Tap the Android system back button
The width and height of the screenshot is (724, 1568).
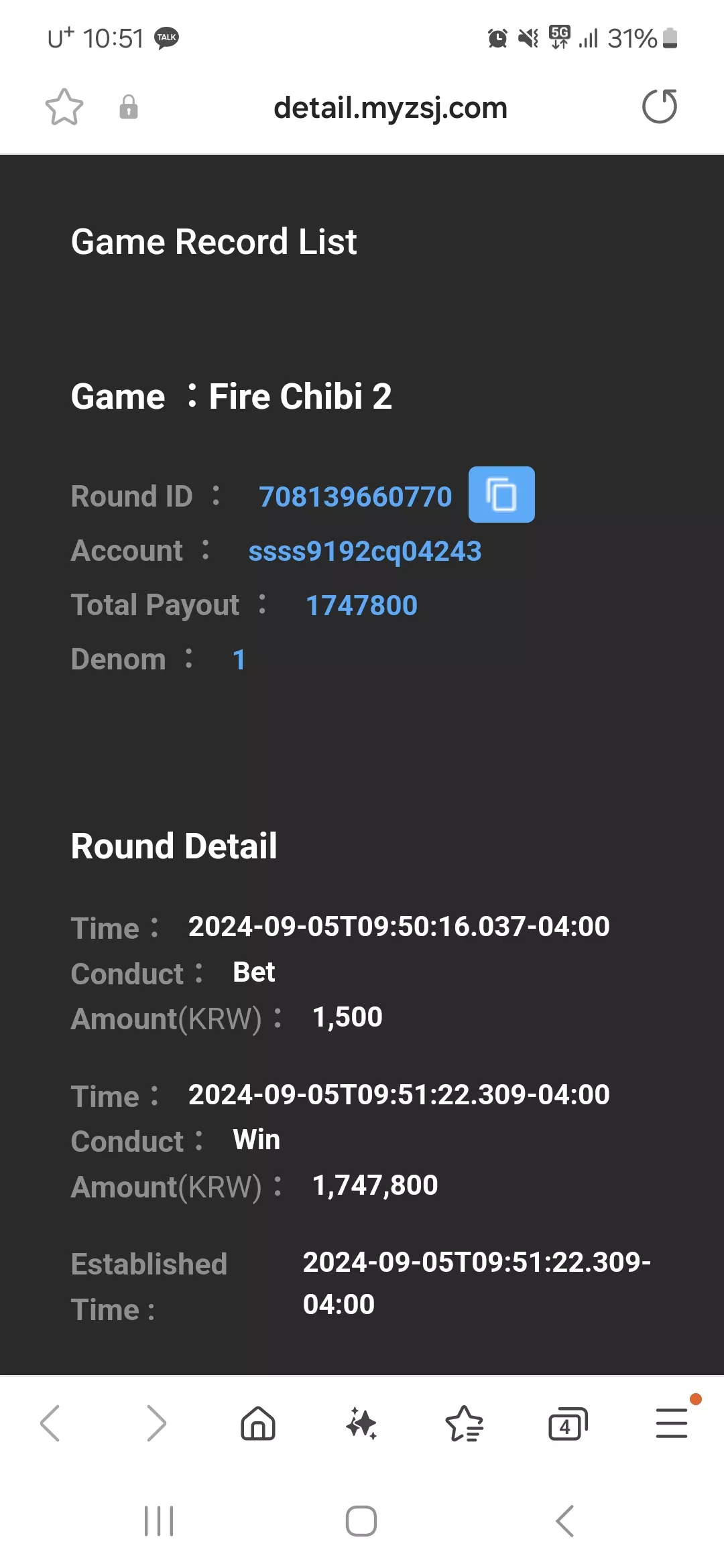[x=565, y=1521]
